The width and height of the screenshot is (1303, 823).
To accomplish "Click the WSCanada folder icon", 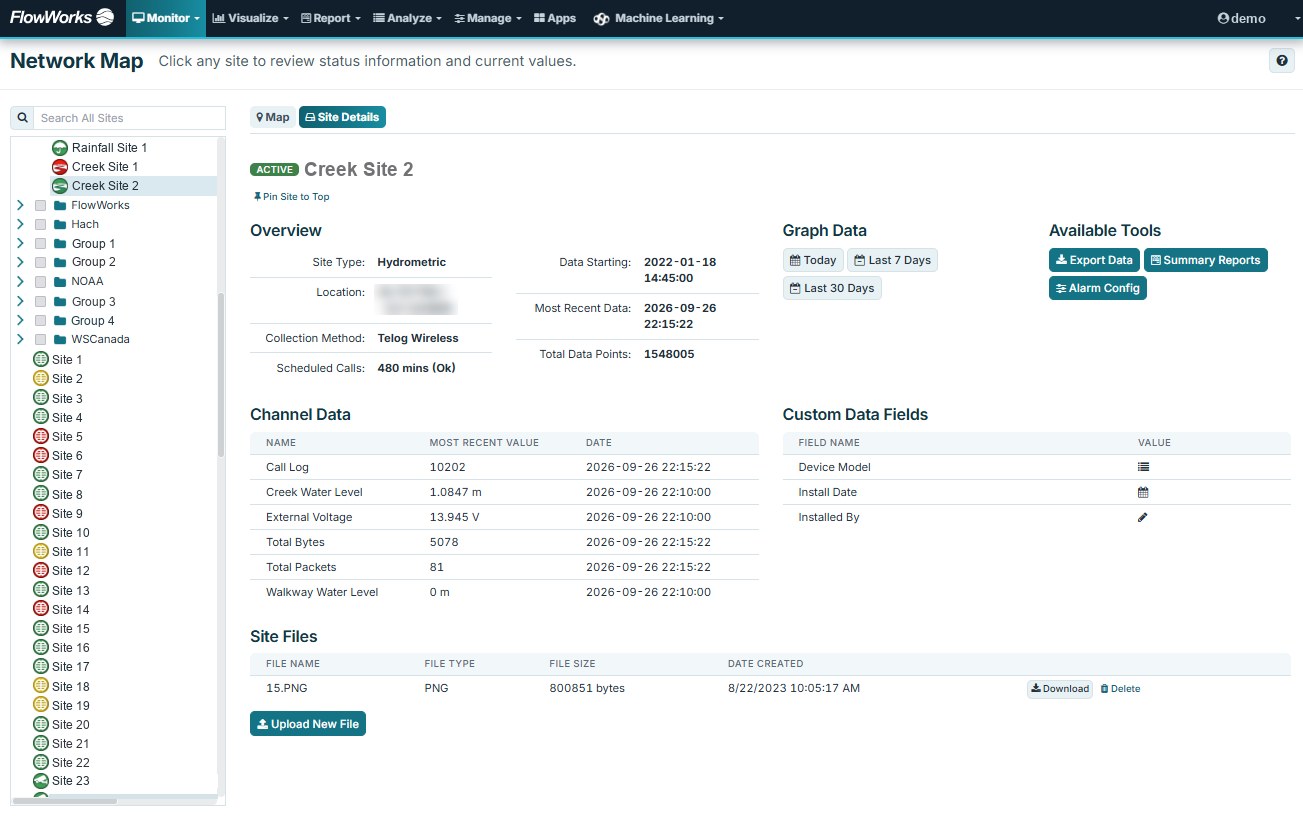I will [x=60, y=339].
